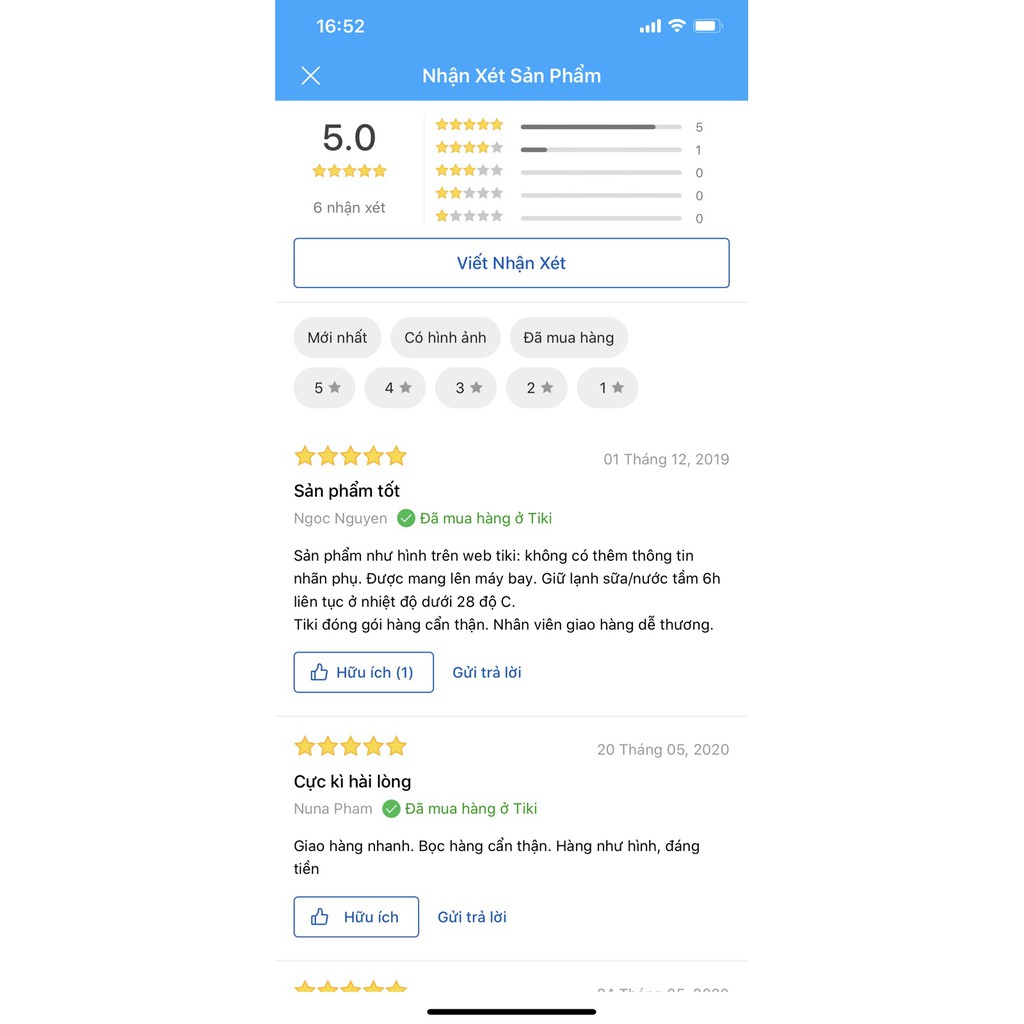Click the 4-star rating distribution bar
Screen dimensions: 1024x1024
(x=600, y=150)
